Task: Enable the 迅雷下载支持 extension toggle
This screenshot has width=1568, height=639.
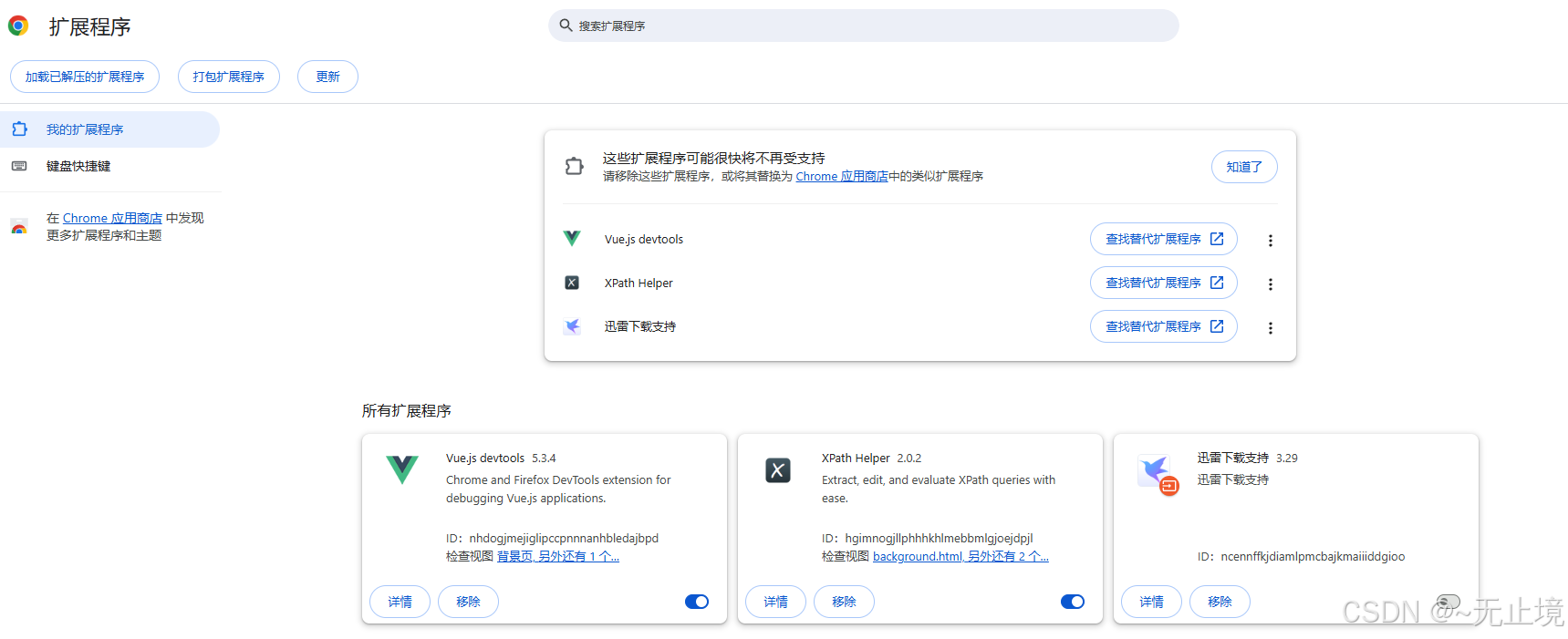Action: point(1449,602)
